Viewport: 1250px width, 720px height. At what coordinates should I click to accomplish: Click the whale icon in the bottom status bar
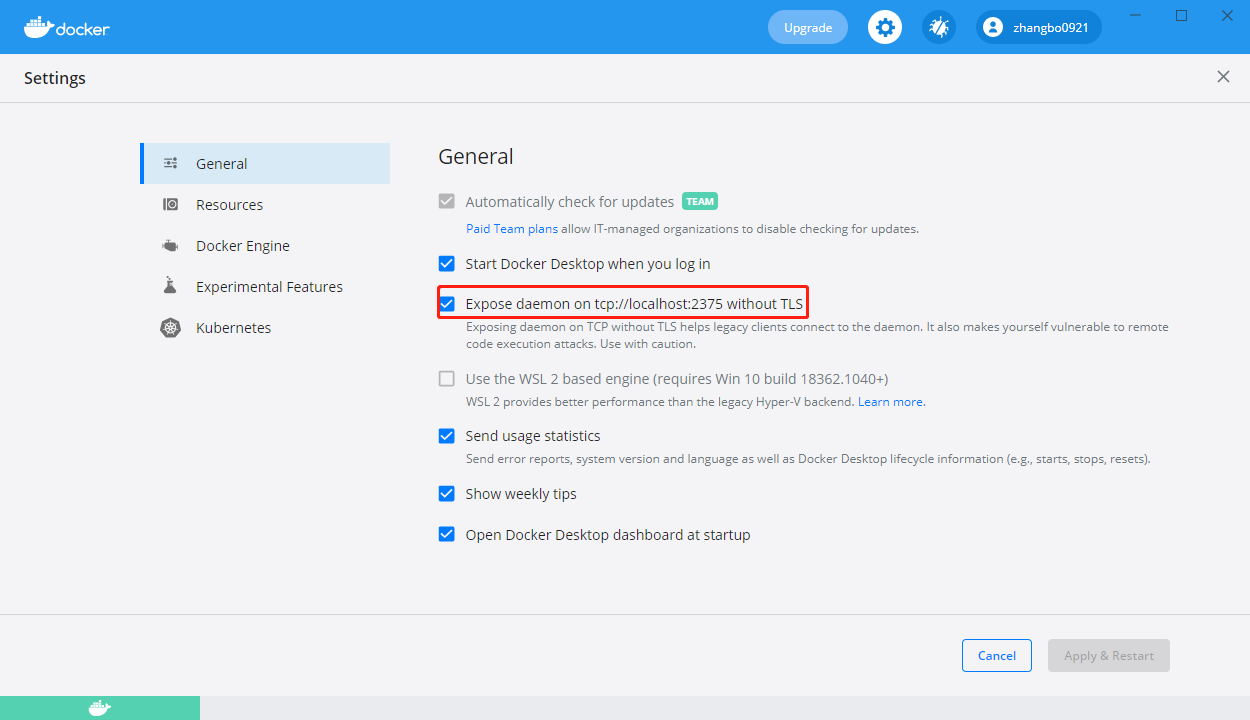click(99, 708)
